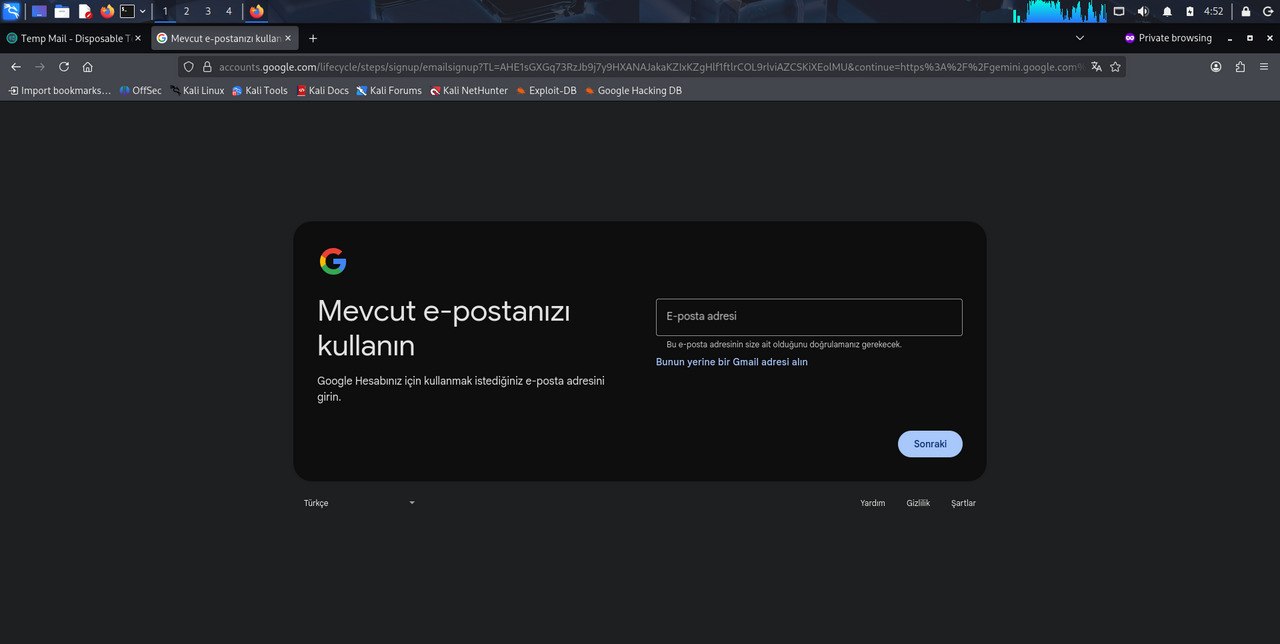Open the display settings tray icon
This screenshot has height=644, width=1280.
(1119, 11)
